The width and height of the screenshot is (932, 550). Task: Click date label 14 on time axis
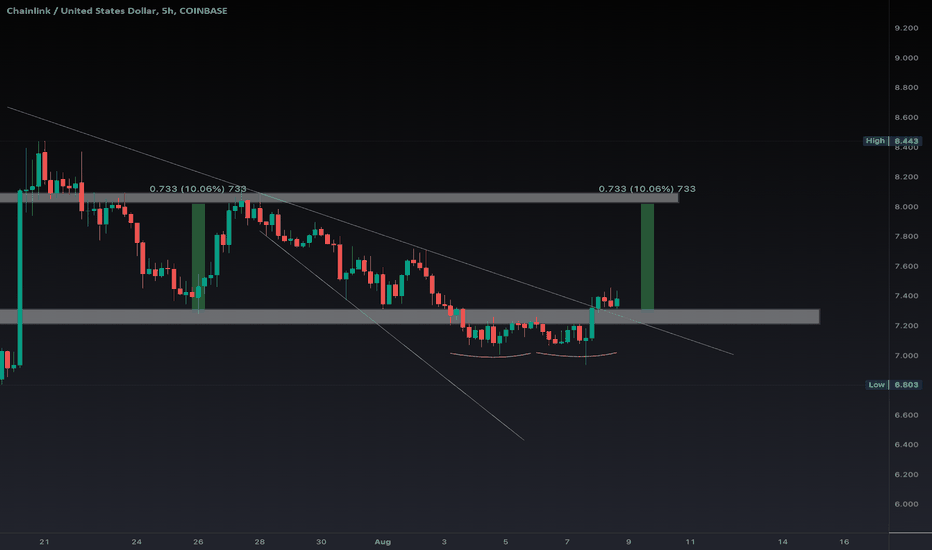(x=782, y=542)
